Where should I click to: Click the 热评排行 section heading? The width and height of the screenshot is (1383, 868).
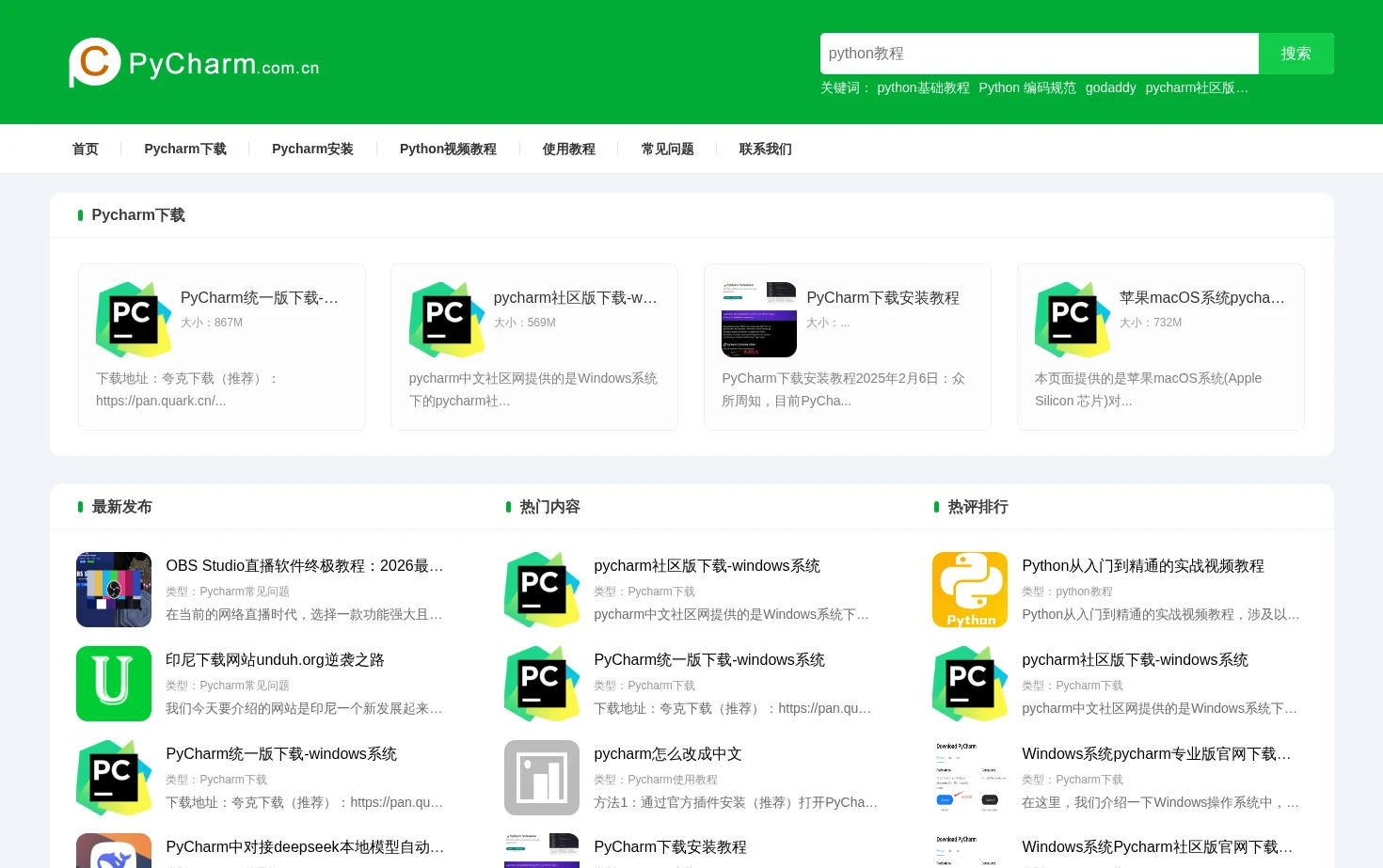978,507
